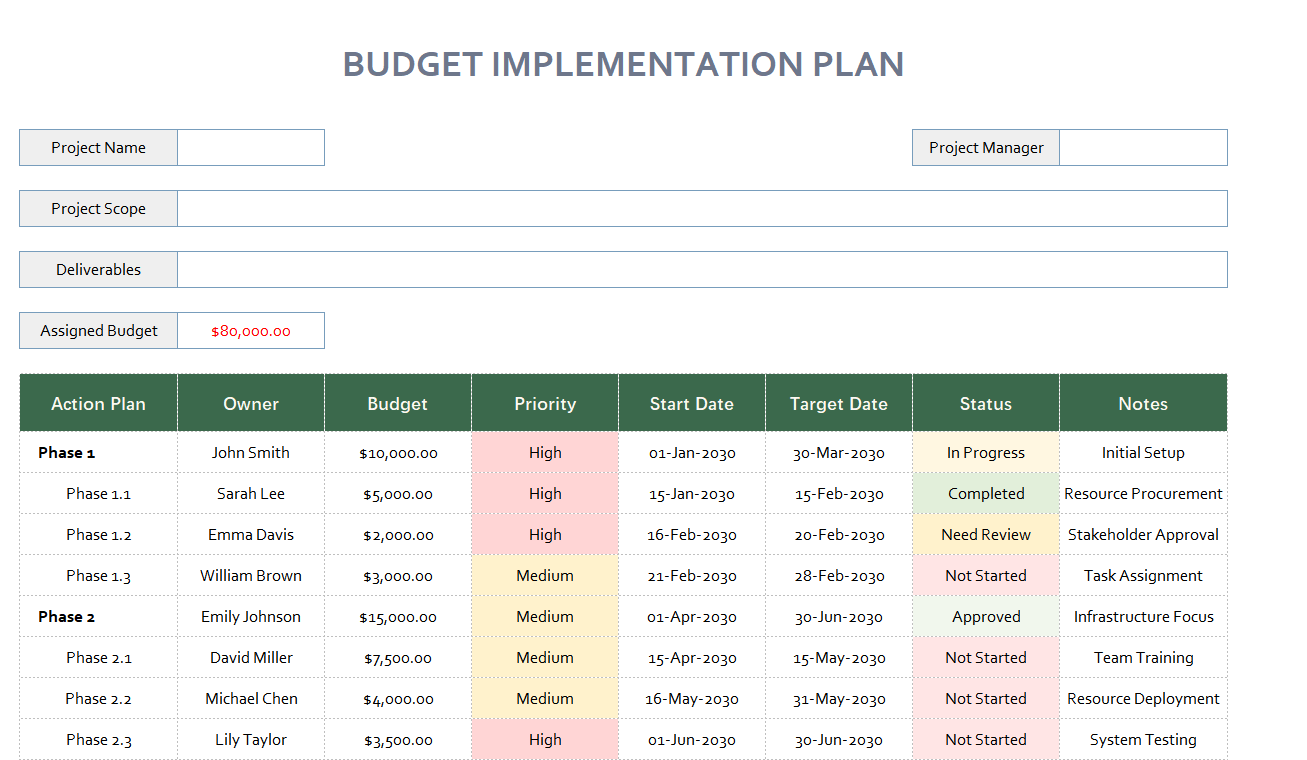Select the 15-Jan-2030 start date
The image size is (1307, 760).
point(692,493)
